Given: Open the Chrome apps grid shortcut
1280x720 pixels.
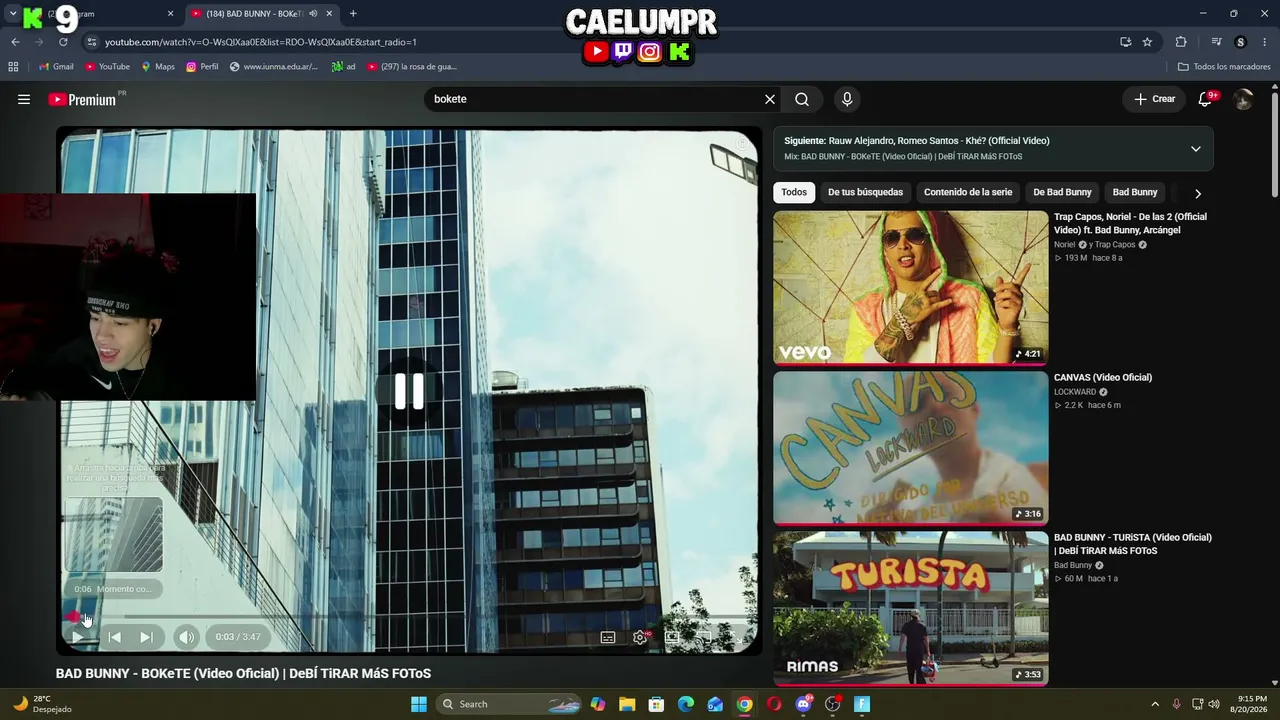Looking at the screenshot, I should click(13, 67).
